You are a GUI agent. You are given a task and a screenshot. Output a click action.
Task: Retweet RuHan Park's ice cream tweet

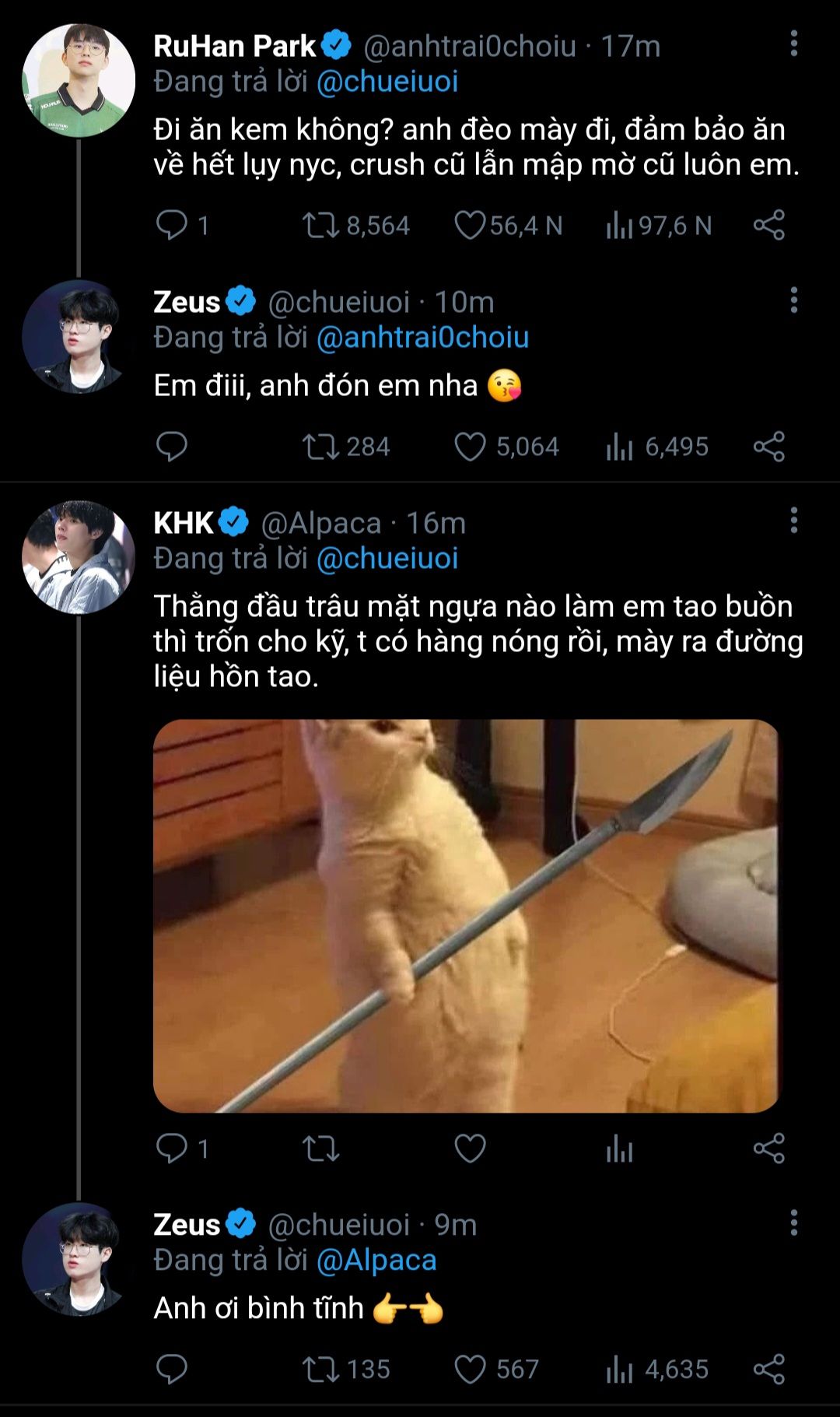(320, 226)
